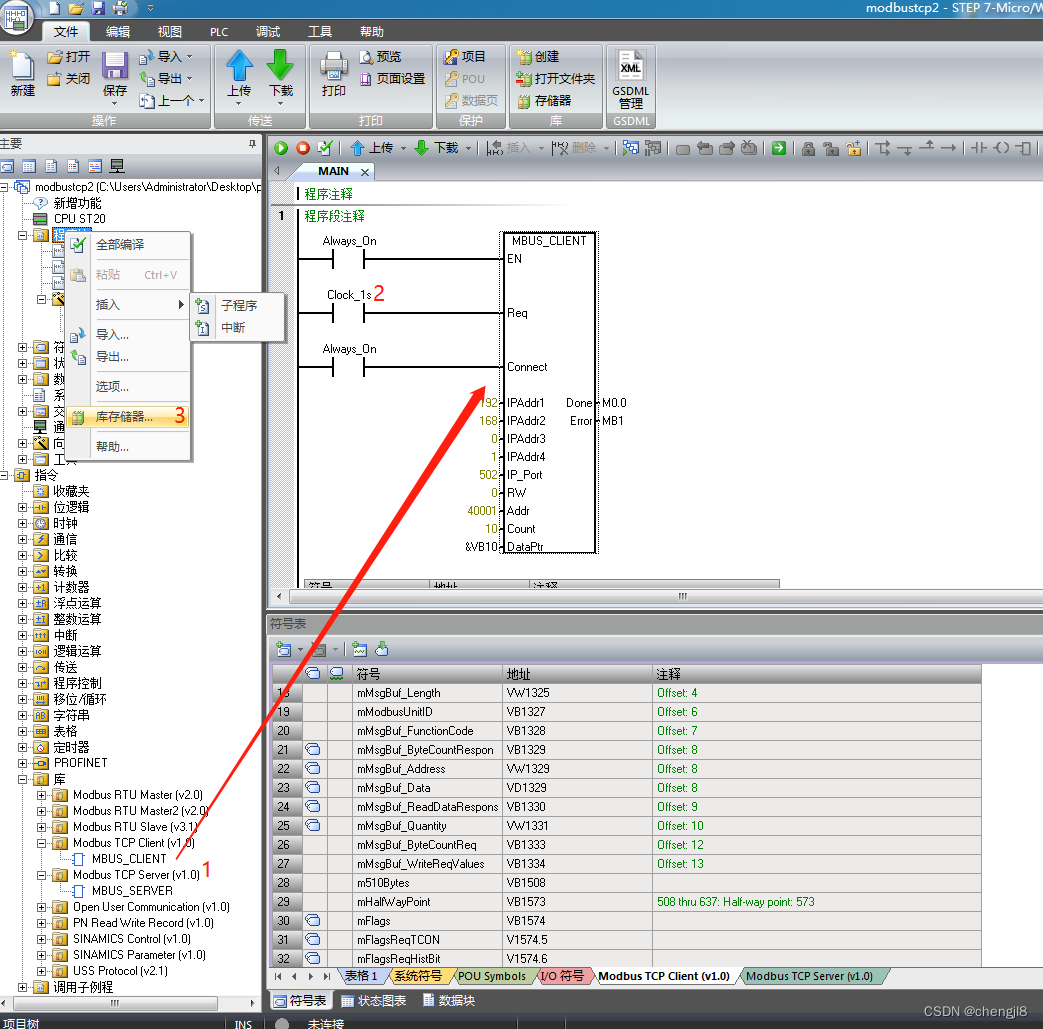Screen dimensions: 1043x1029
Task: Click the project tree horizontal scrollbar
Action: (x=116, y=1003)
